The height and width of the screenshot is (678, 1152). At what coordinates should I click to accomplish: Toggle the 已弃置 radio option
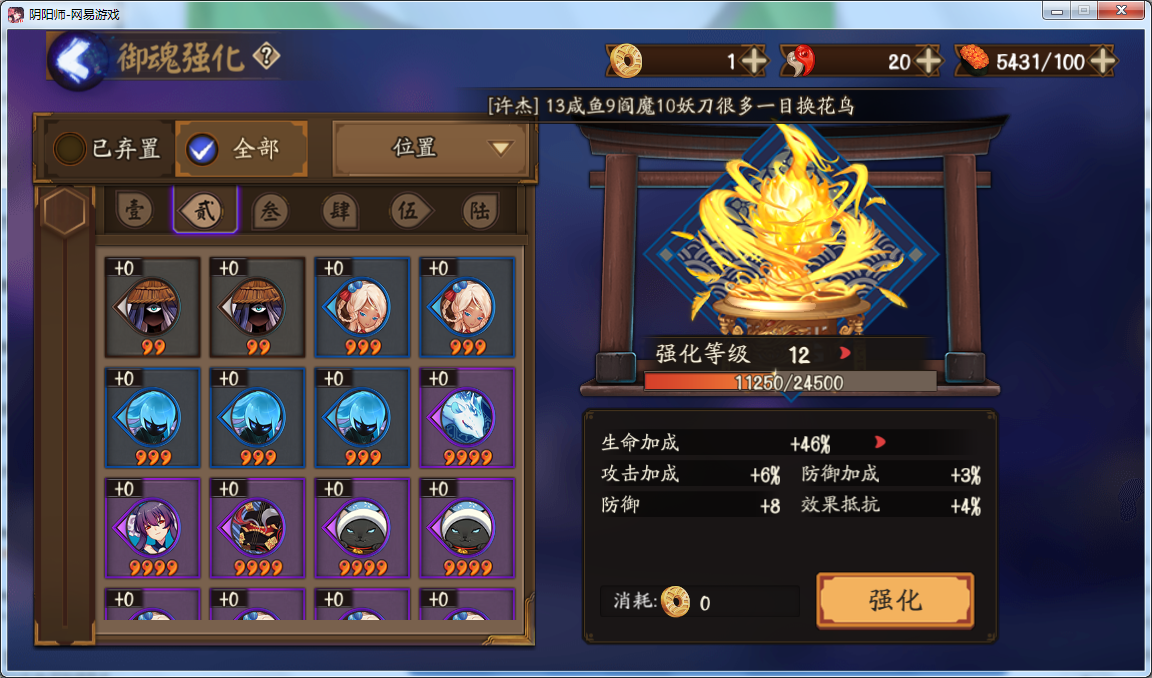point(107,149)
